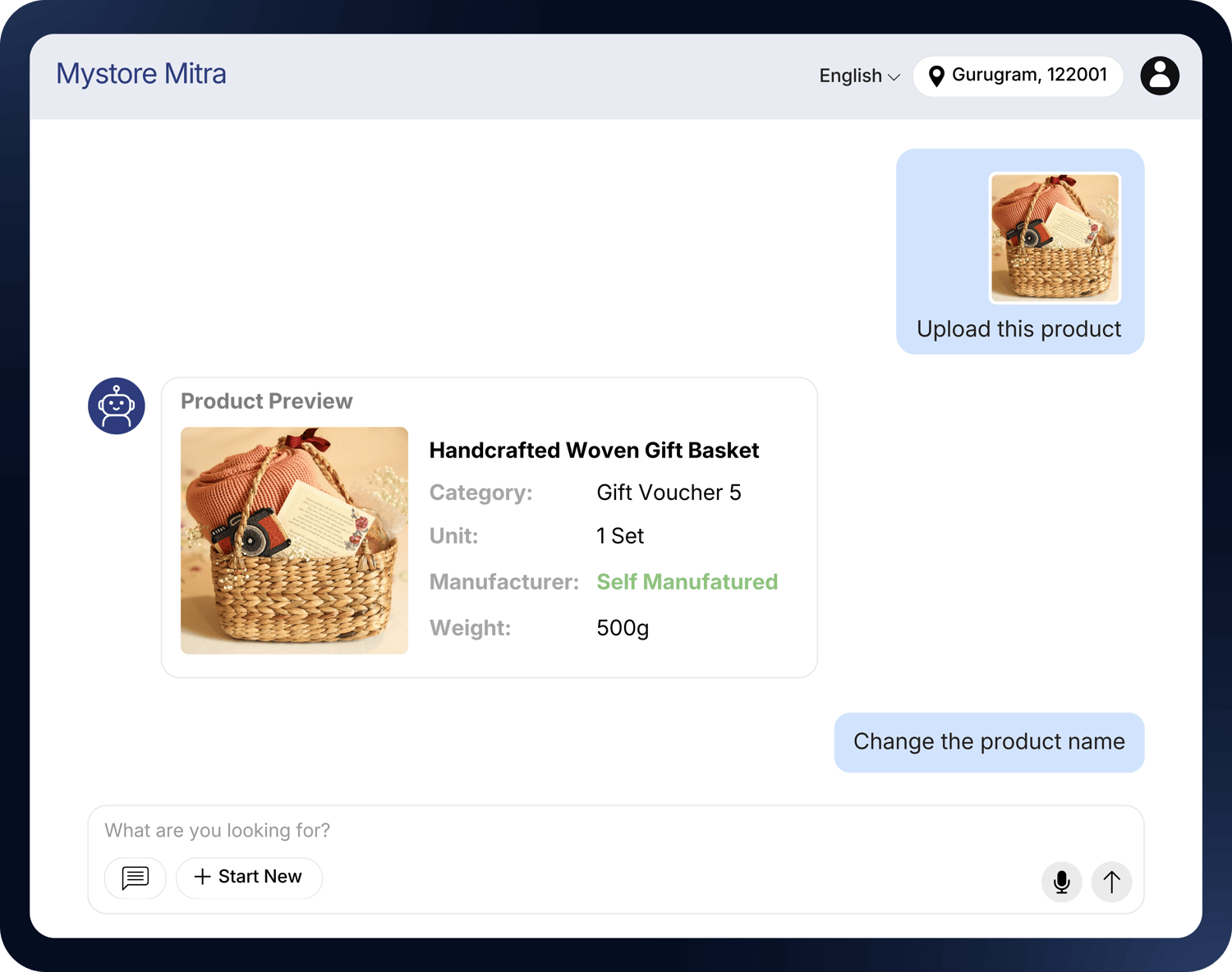Open the Gurugram, 122001 location selector
The image size is (1232, 972).
pyautogui.click(x=1018, y=76)
